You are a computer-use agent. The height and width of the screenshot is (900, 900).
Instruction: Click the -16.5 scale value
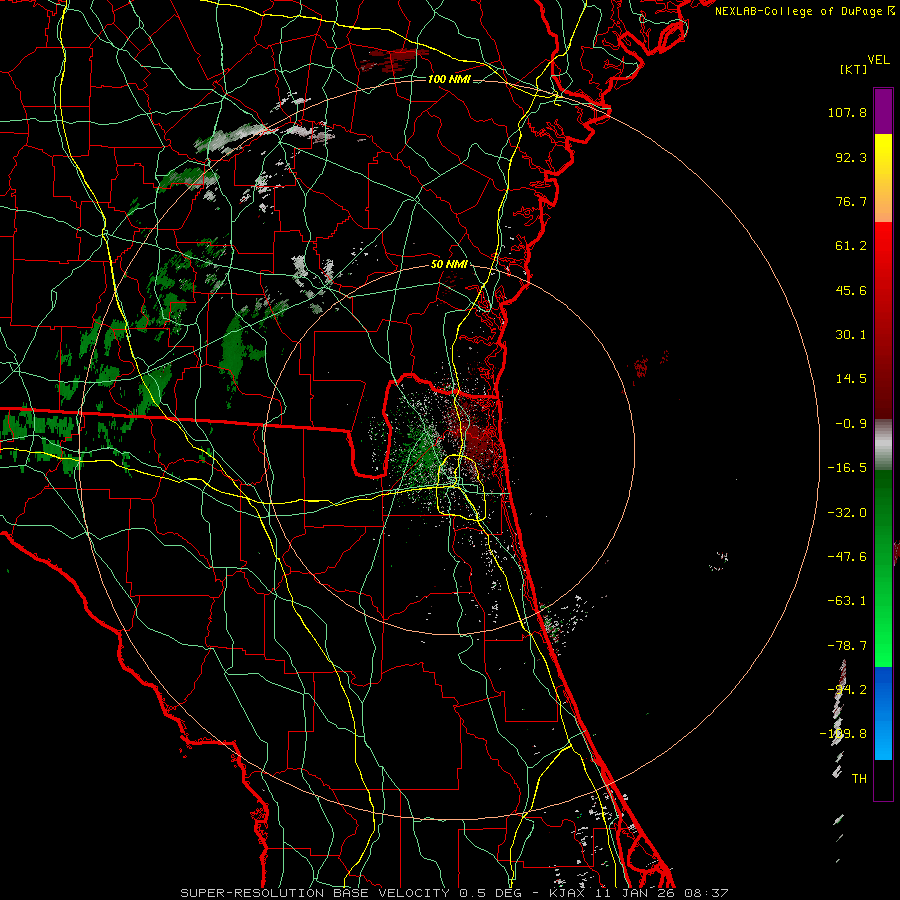pyautogui.click(x=847, y=468)
